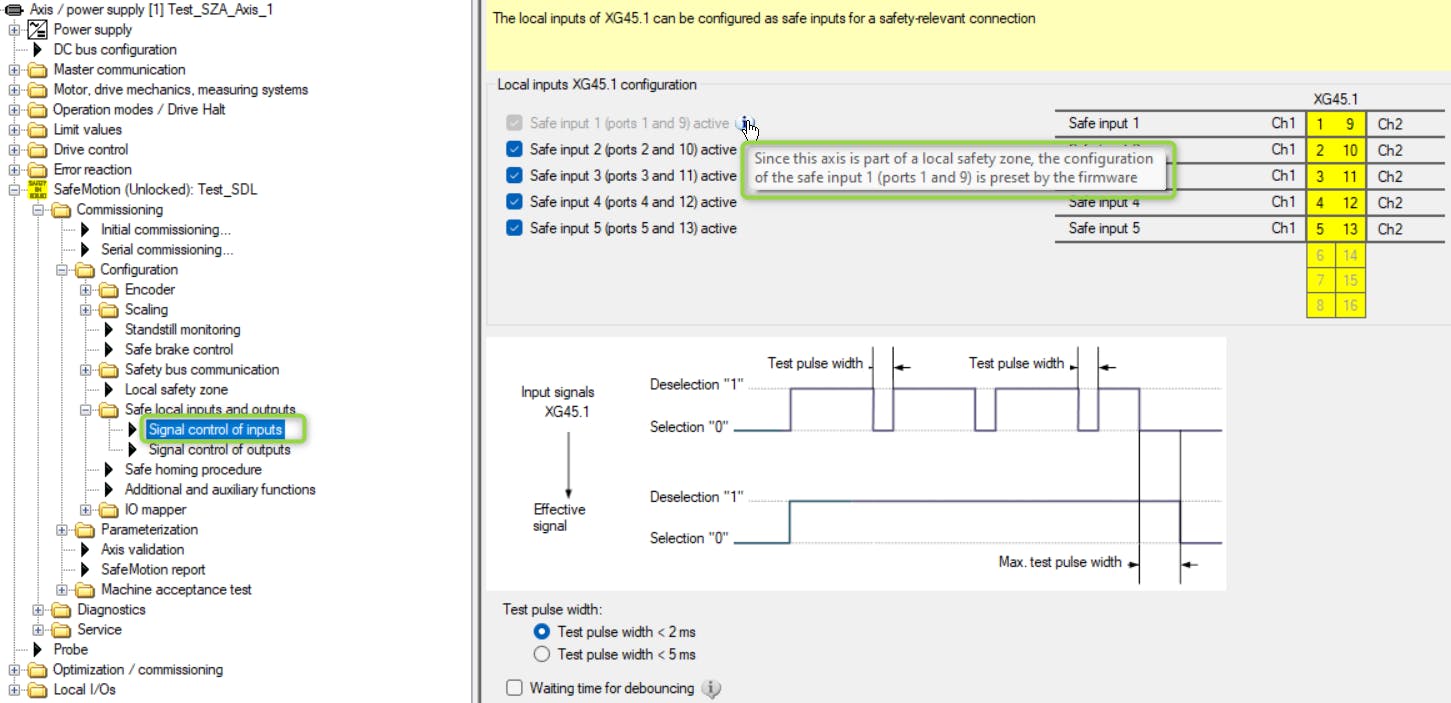
Task: Click the Configuration folder icon
Action: 86,270
